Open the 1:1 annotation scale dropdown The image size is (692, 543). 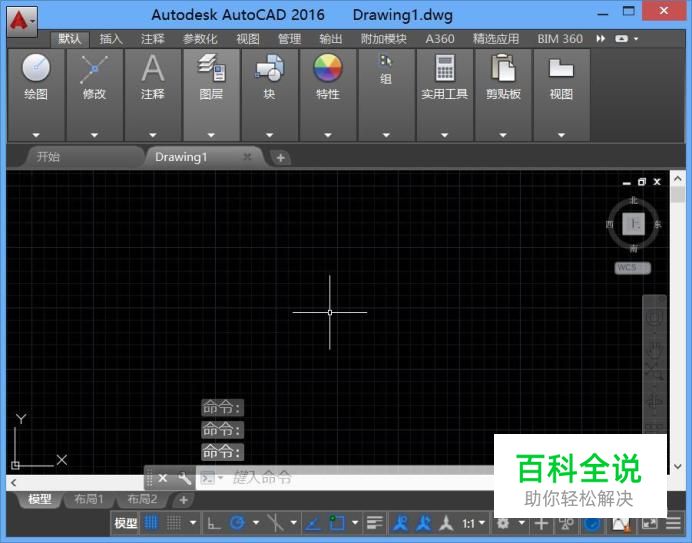pyautogui.click(x=474, y=524)
